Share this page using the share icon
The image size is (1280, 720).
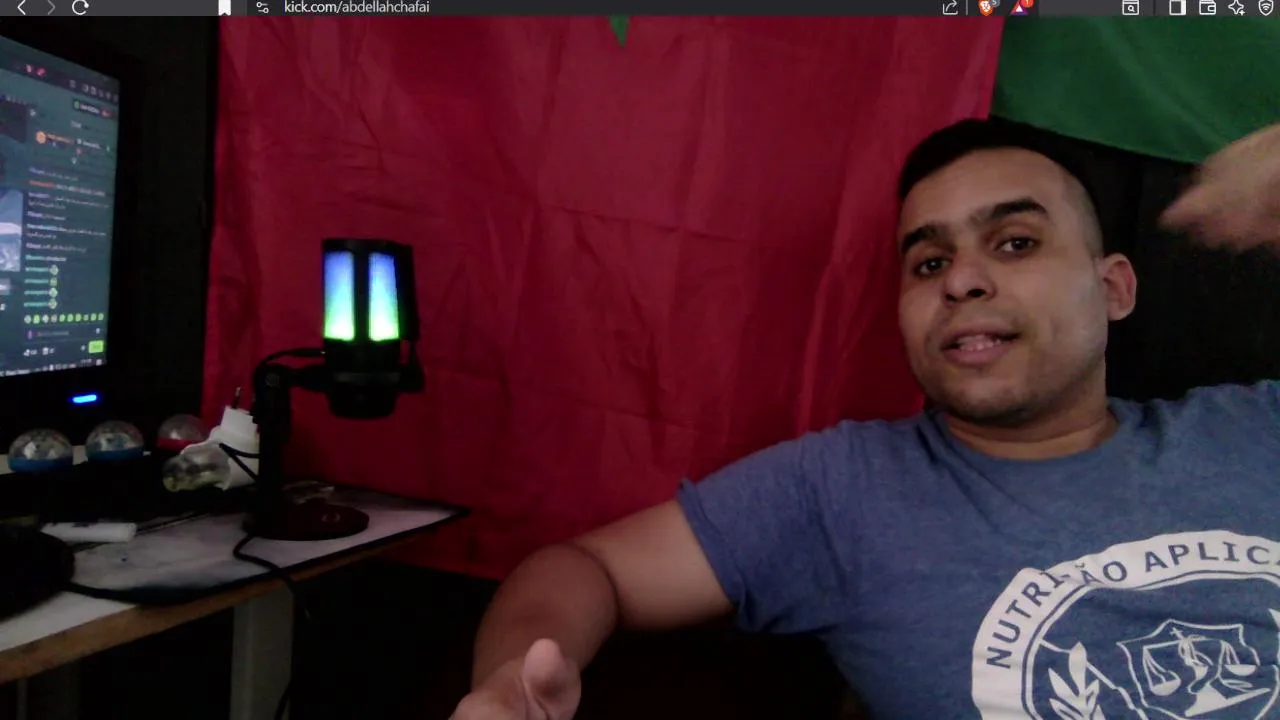950,7
